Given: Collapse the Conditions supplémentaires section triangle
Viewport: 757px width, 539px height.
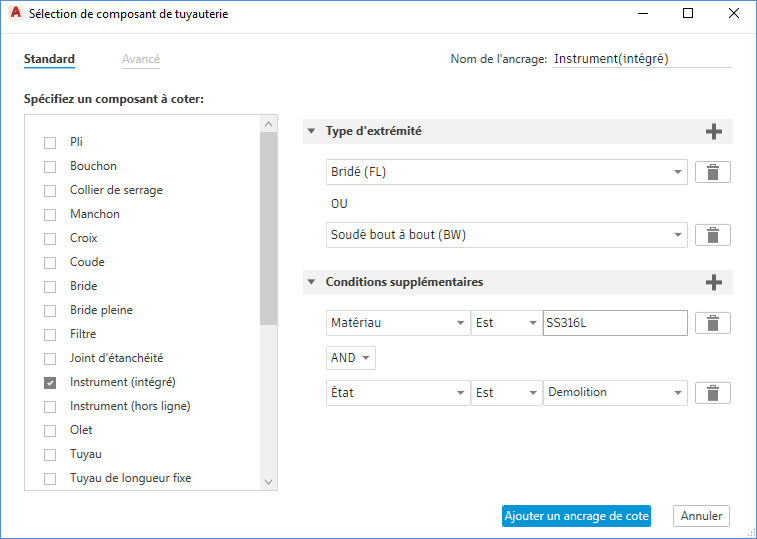Looking at the screenshot, I should (x=312, y=283).
